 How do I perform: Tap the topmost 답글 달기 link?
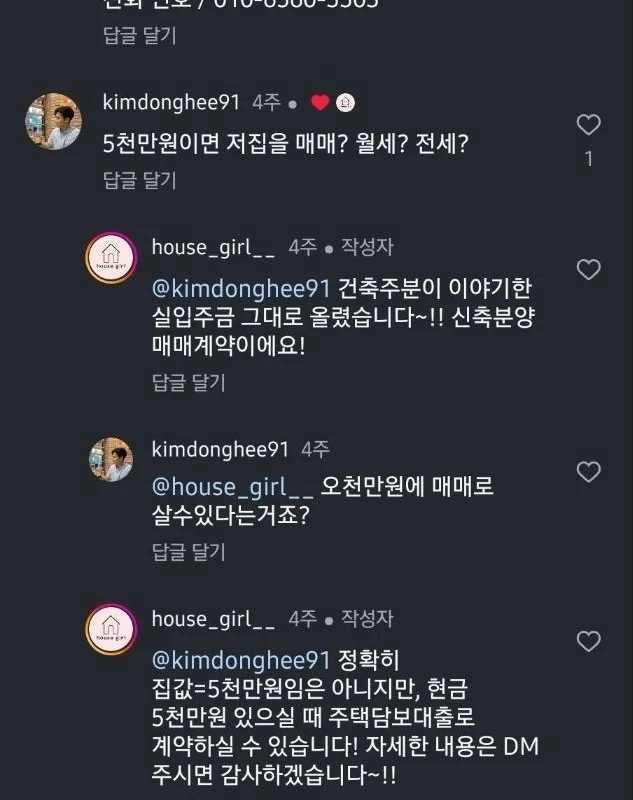pyautogui.click(x=139, y=35)
